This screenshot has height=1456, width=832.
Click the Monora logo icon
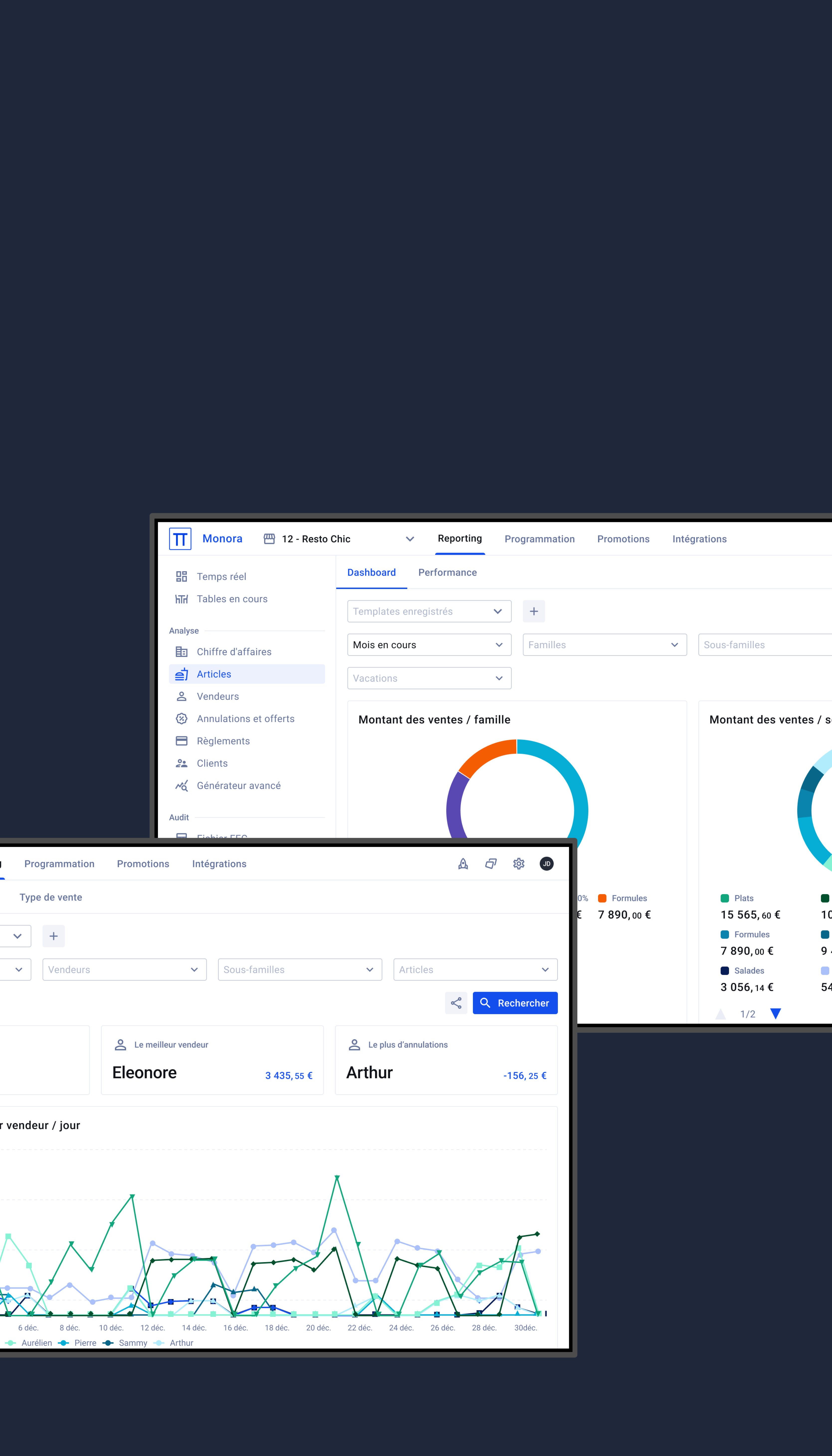(180, 539)
